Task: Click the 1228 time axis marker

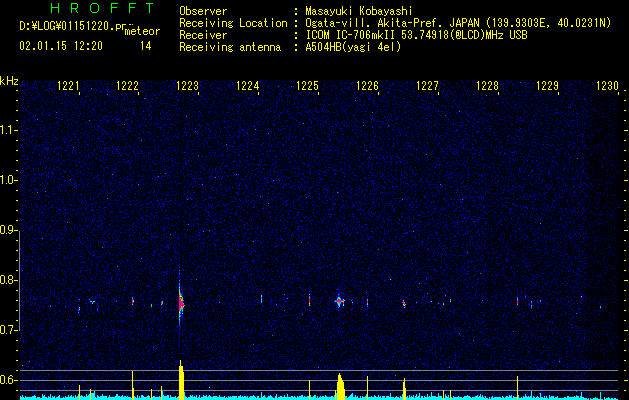Action: 487,85
